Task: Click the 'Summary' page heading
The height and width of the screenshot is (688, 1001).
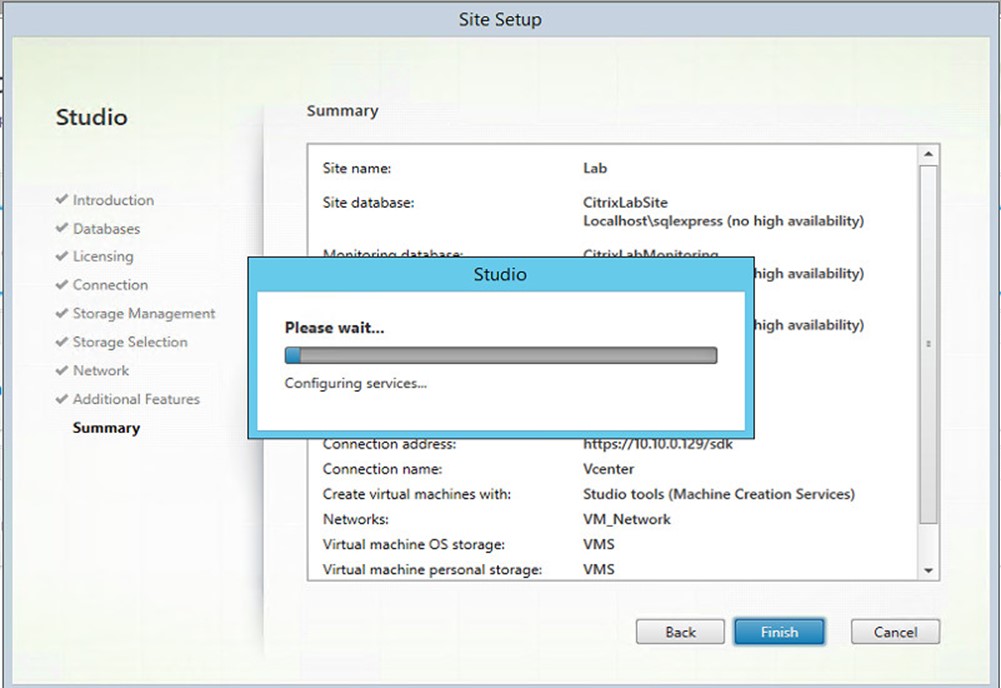Action: pyautogui.click(x=342, y=111)
